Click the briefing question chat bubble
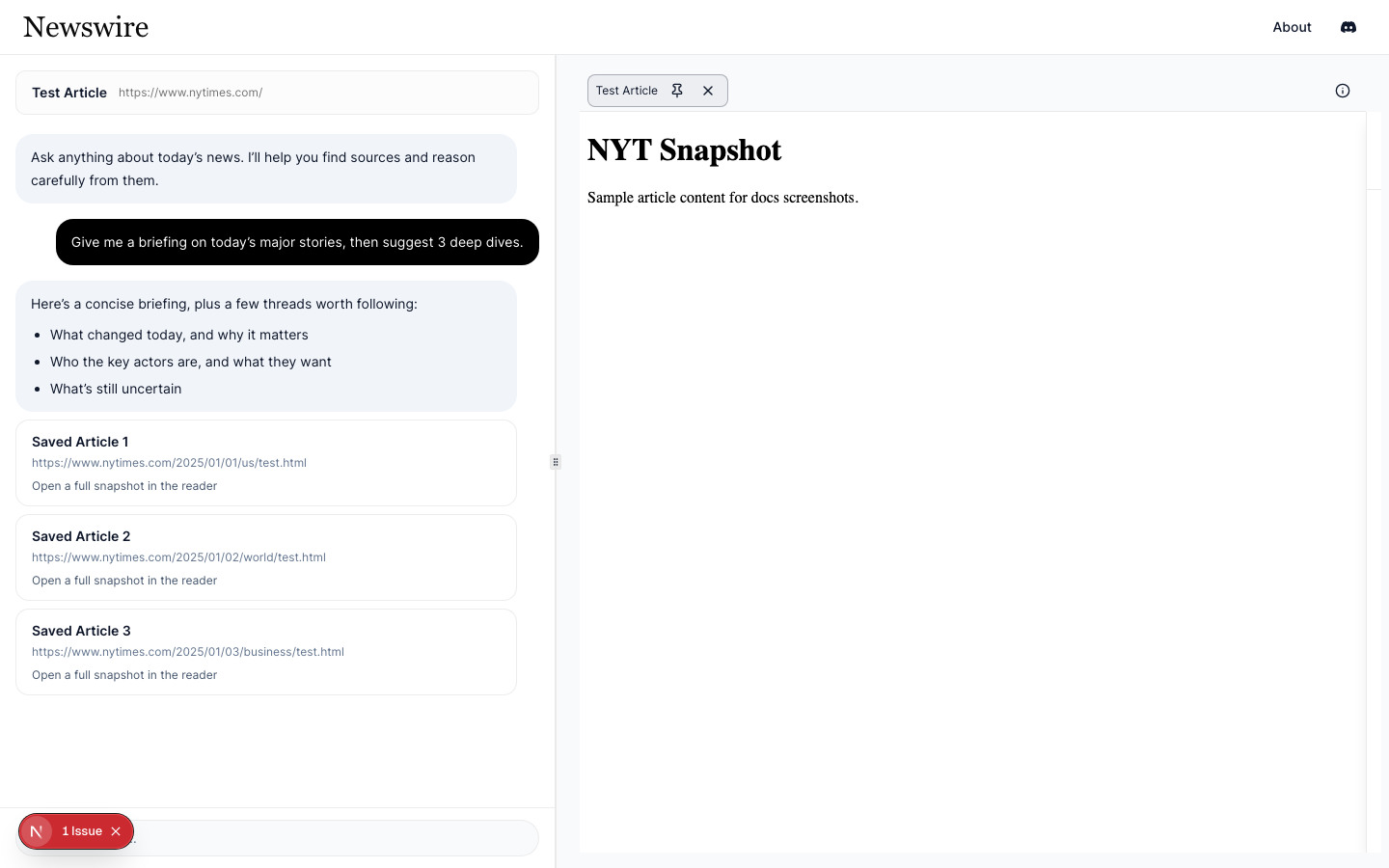The image size is (1389, 868). tap(297, 242)
